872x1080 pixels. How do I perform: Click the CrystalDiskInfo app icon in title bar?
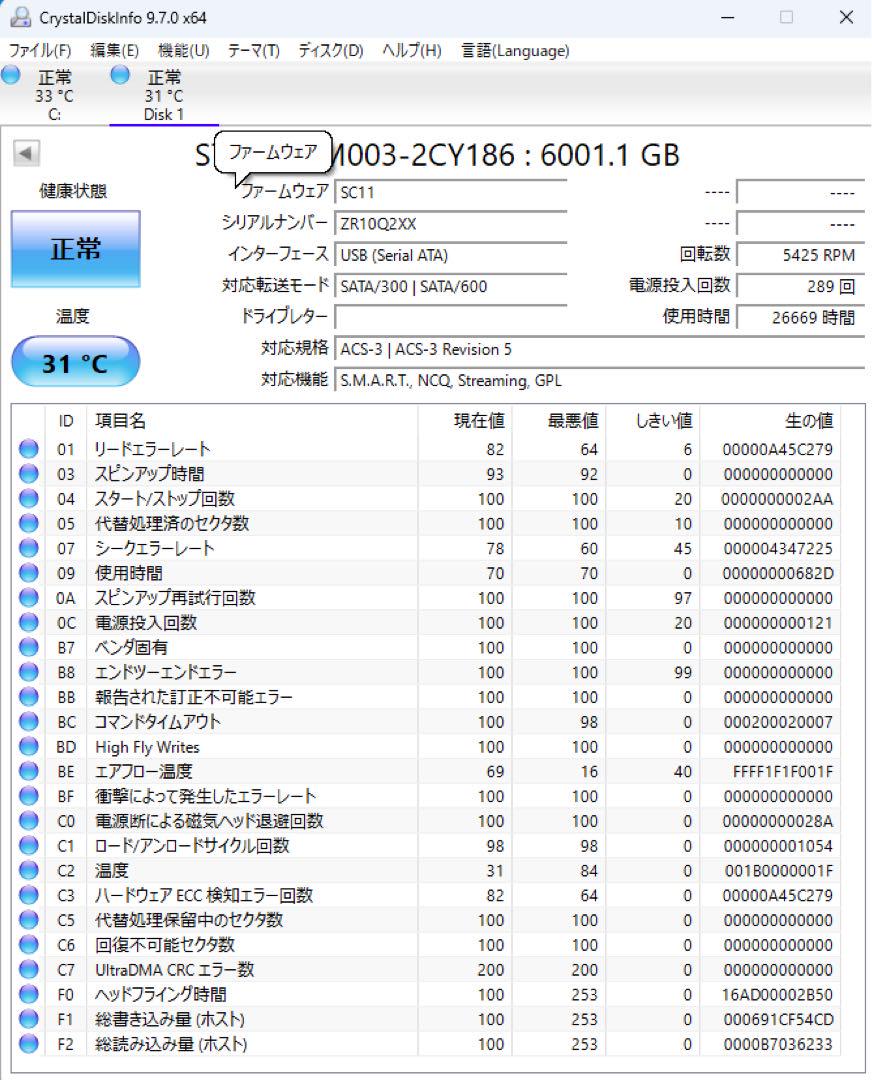[21, 17]
